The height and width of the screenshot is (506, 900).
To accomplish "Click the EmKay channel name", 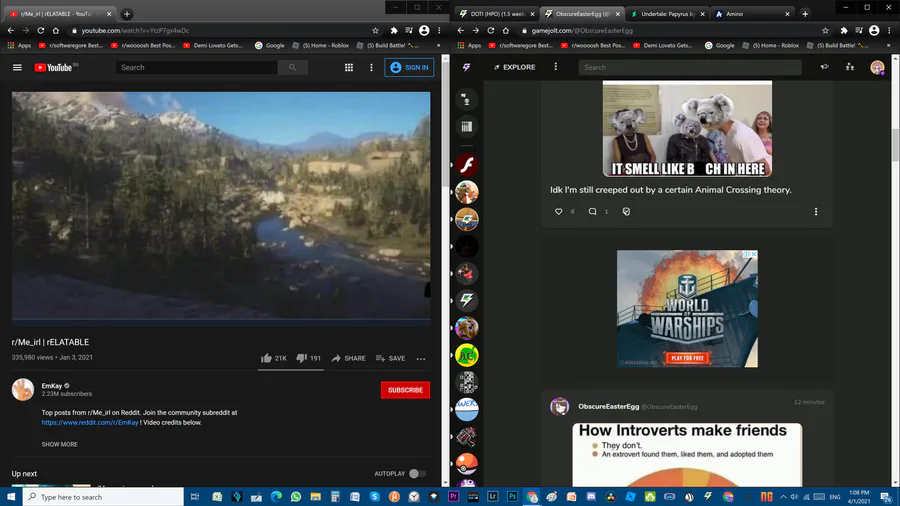I will pos(52,386).
